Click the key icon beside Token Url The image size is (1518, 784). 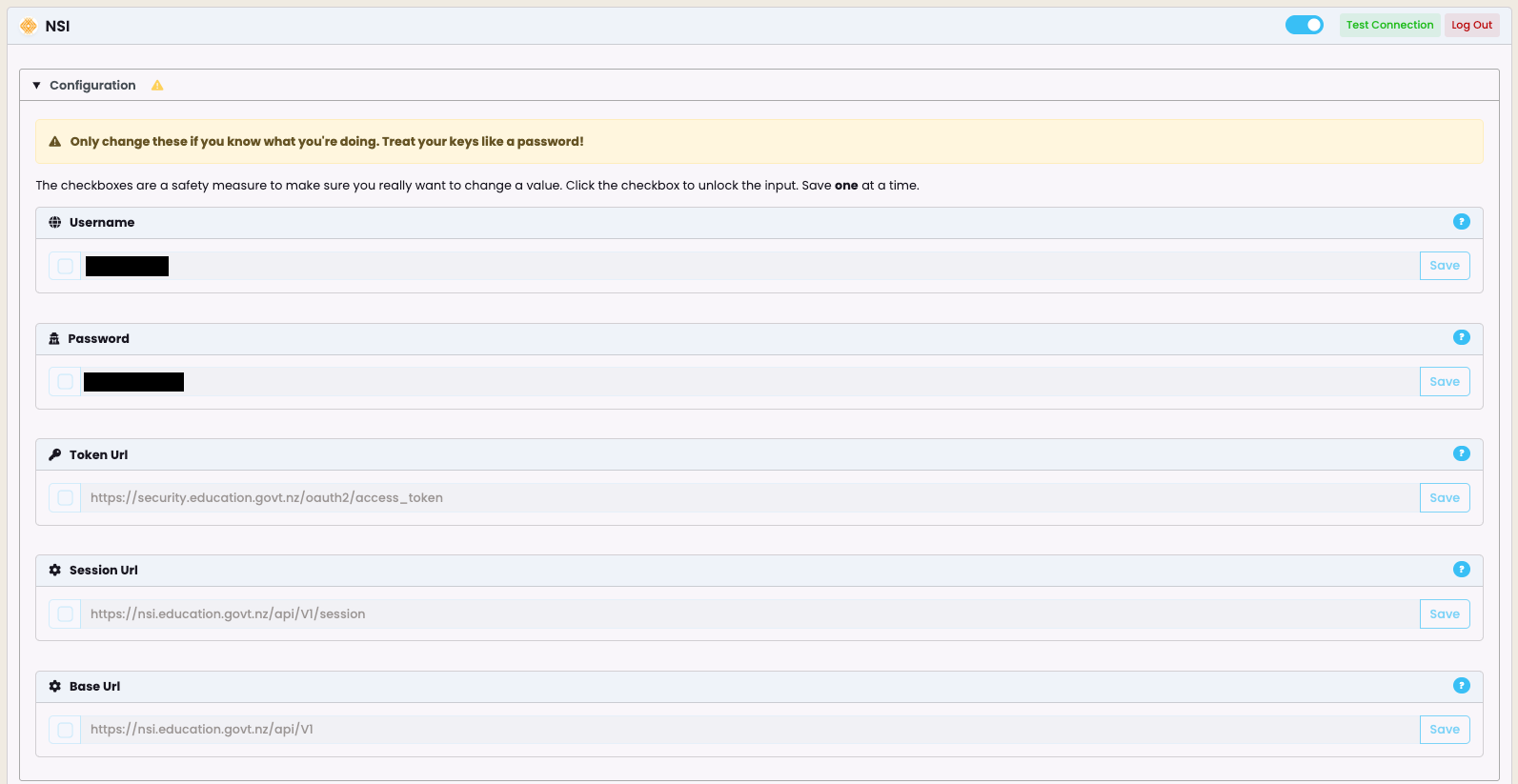(x=55, y=454)
